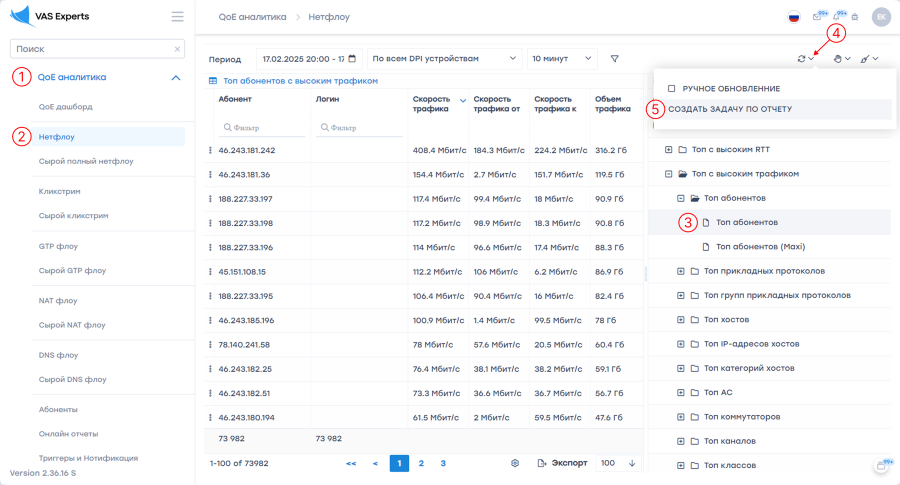
Task: Enable the Ручное обновление checkbox
Action: click(672, 89)
